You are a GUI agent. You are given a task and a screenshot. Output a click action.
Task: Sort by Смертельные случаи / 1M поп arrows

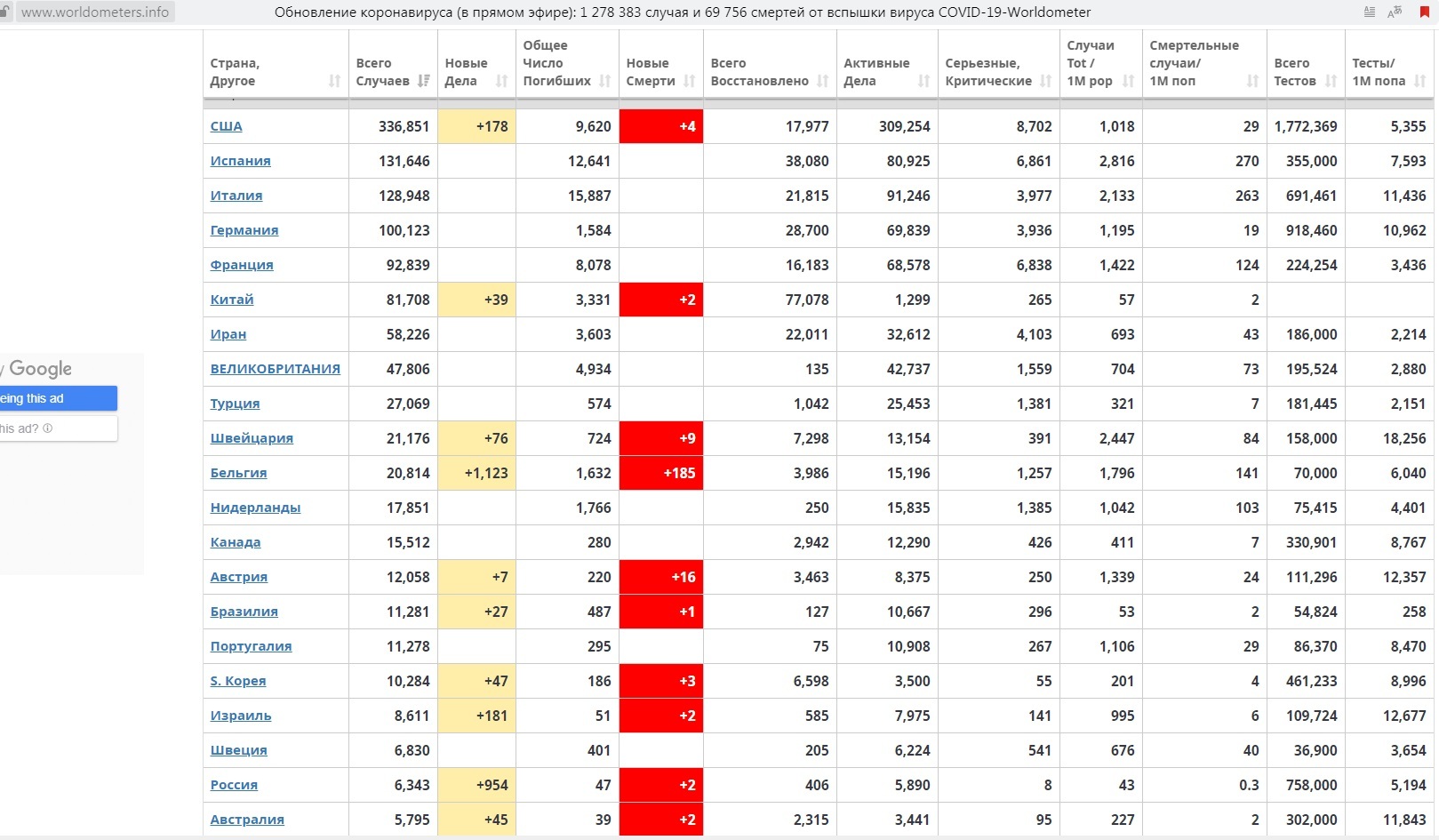point(1252,81)
